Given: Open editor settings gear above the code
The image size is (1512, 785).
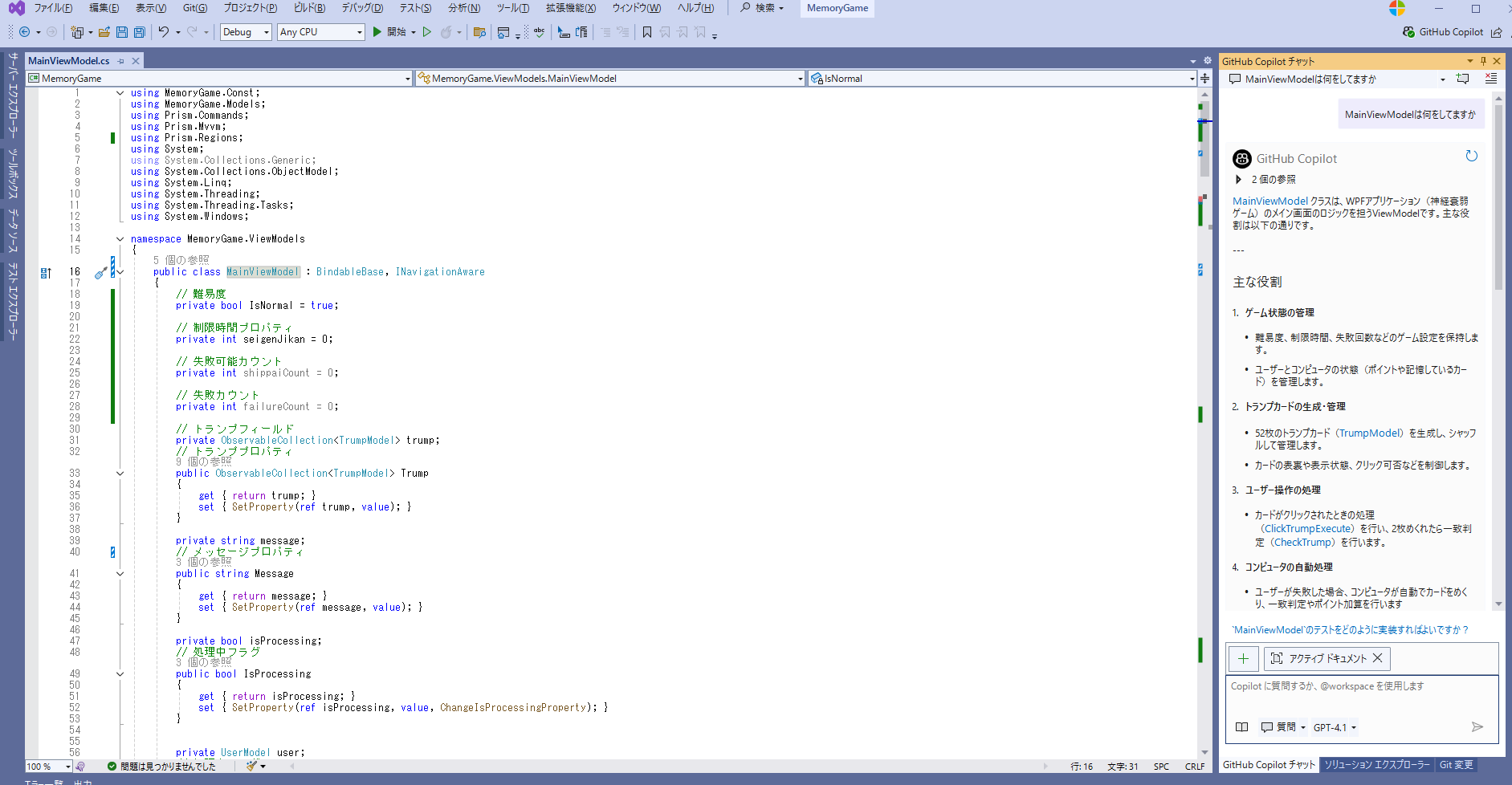Looking at the screenshot, I should [1207, 60].
